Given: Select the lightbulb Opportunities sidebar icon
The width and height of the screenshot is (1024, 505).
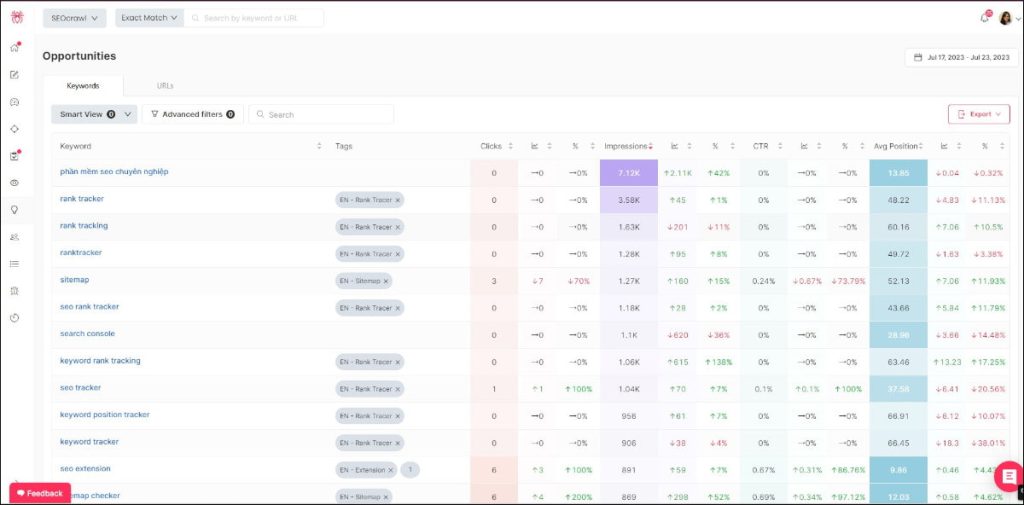Looking at the screenshot, I should [14, 210].
